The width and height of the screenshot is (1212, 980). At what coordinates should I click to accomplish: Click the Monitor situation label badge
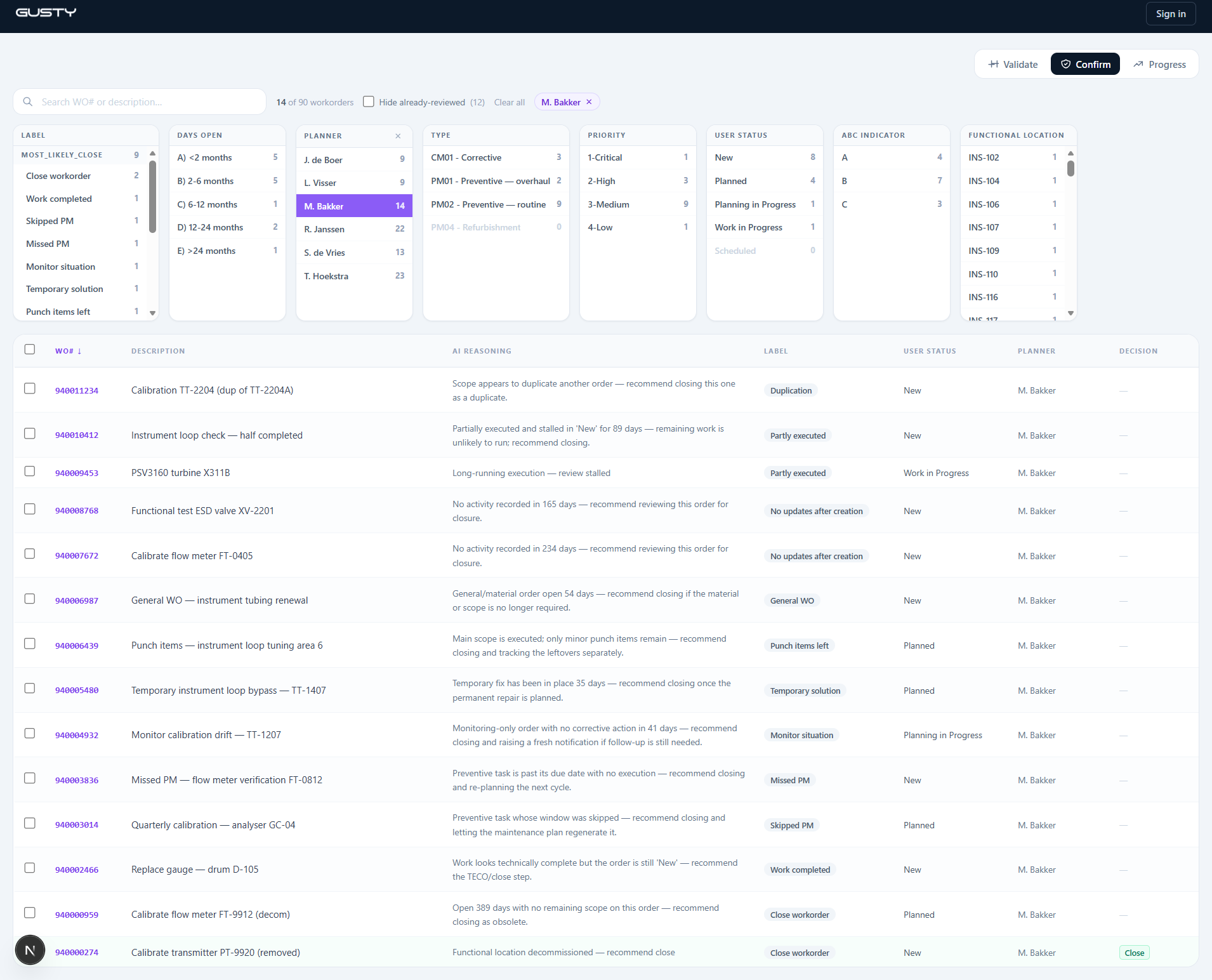pos(801,736)
